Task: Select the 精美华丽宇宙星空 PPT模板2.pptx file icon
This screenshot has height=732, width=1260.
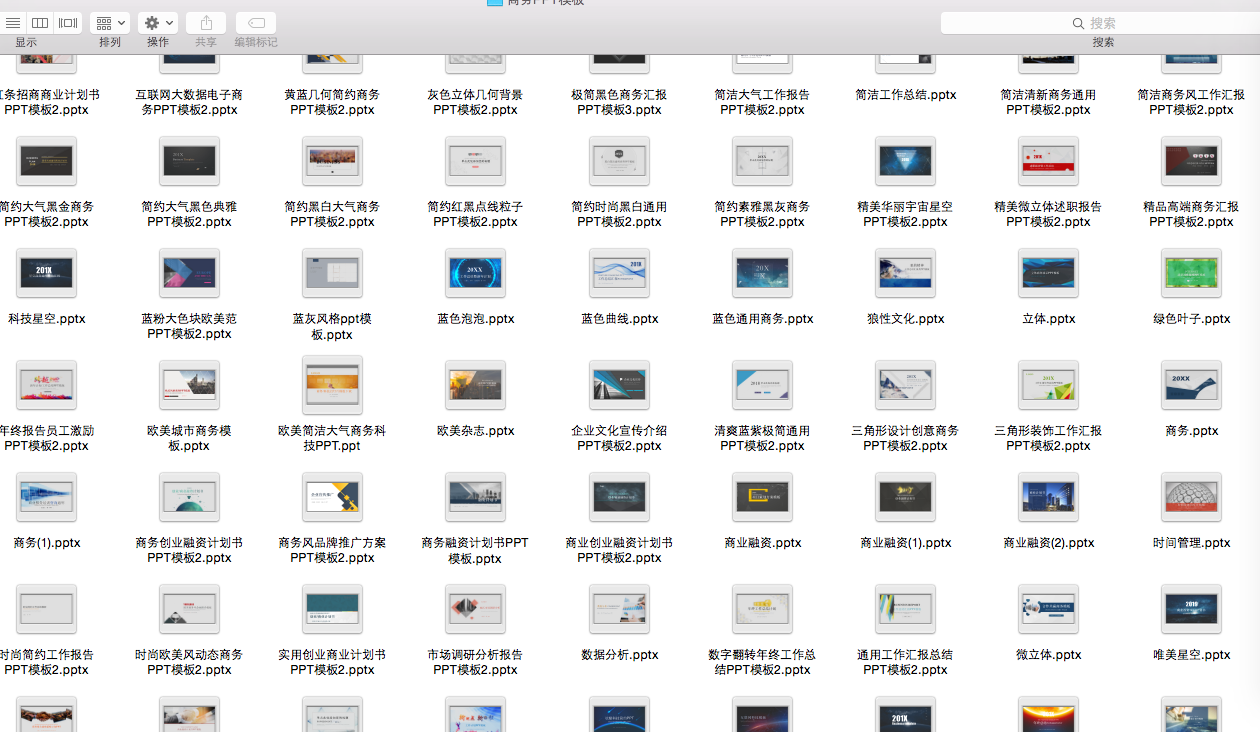Action: click(905, 161)
